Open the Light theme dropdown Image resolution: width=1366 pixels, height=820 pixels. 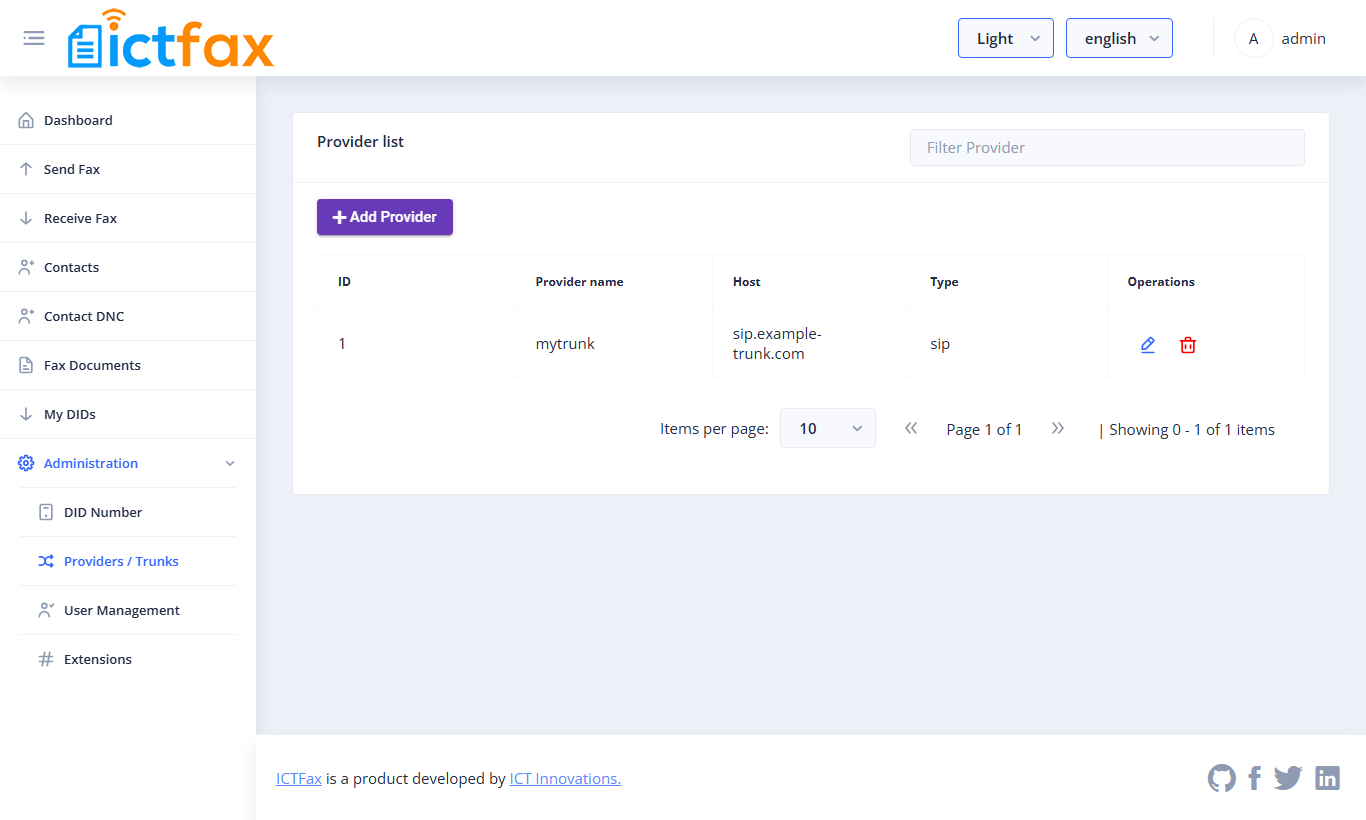click(1006, 38)
